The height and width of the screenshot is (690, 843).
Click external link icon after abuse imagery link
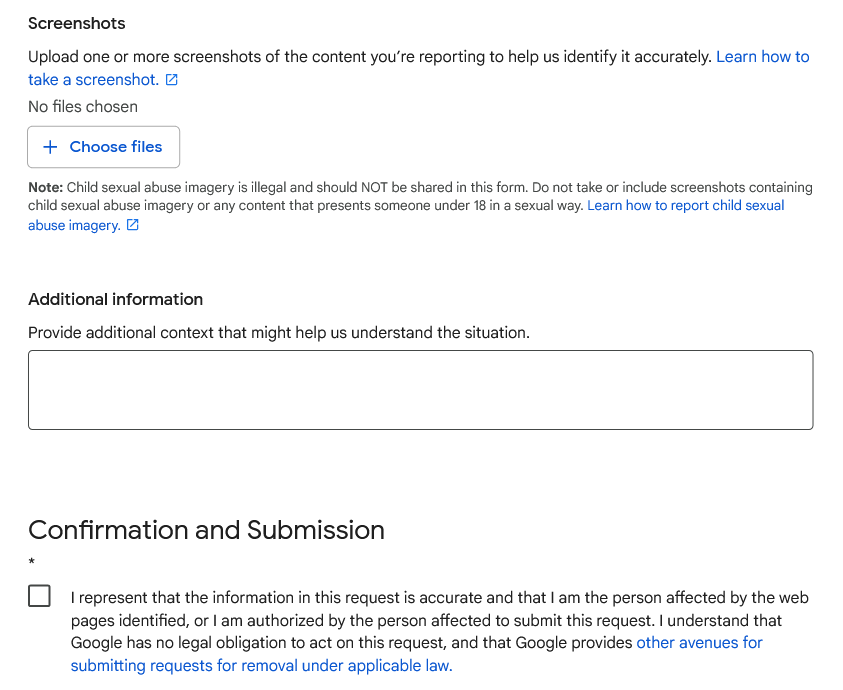(x=132, y=225)
